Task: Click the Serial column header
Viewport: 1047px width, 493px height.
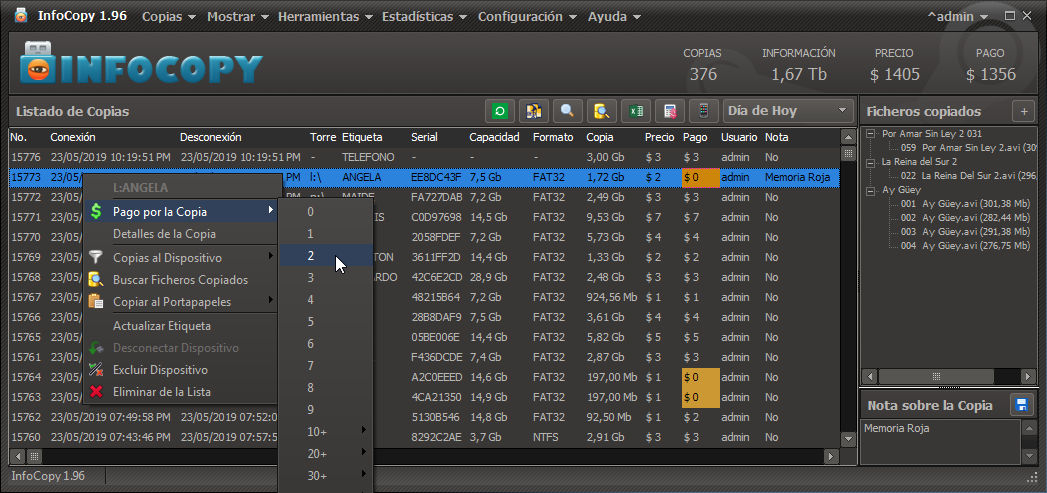Action: point(425,137)
